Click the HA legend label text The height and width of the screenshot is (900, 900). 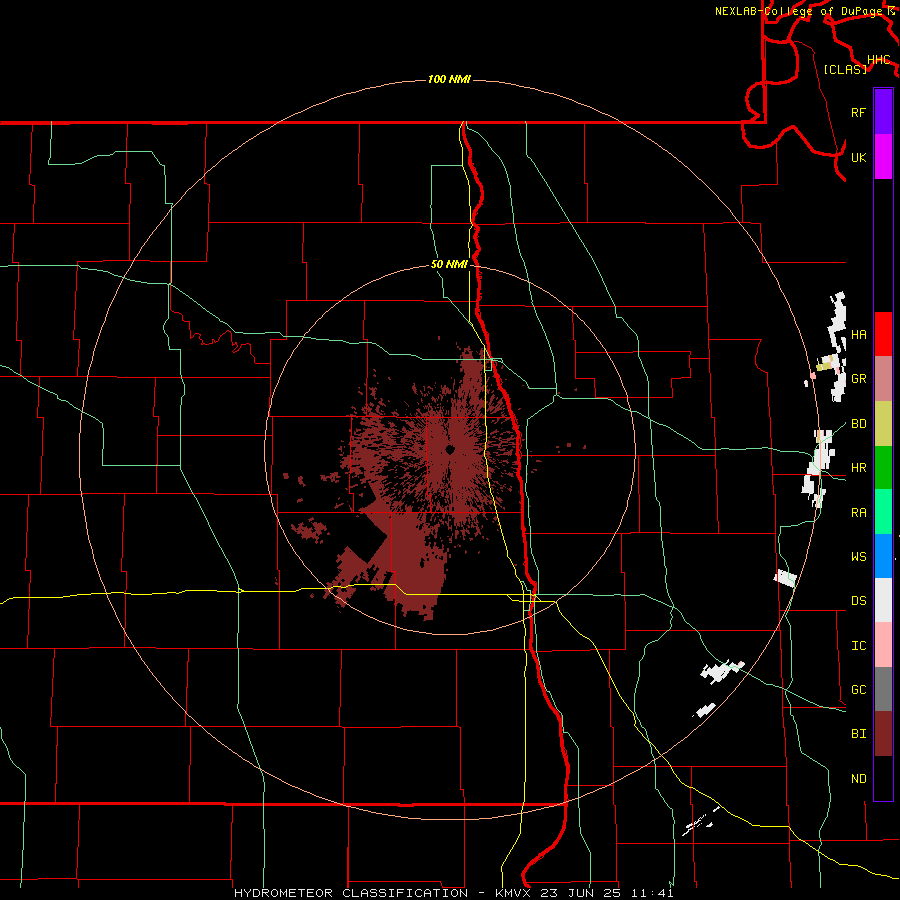(x=858, y=334)
